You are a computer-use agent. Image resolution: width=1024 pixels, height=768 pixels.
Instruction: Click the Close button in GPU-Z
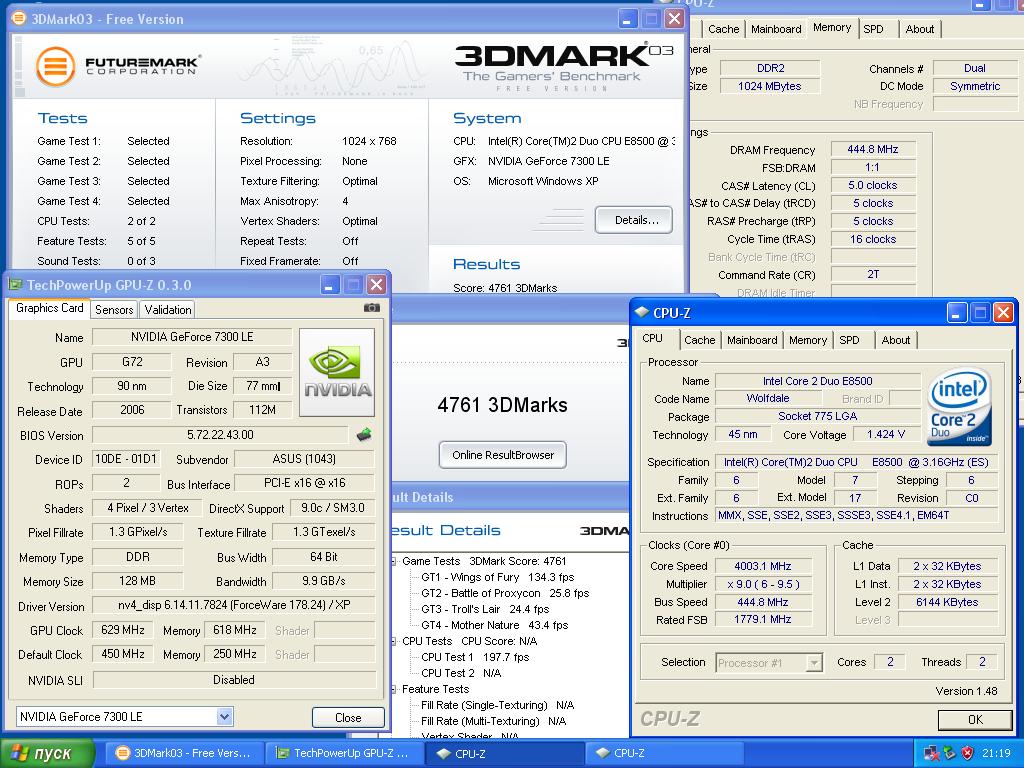pos(348,718)
